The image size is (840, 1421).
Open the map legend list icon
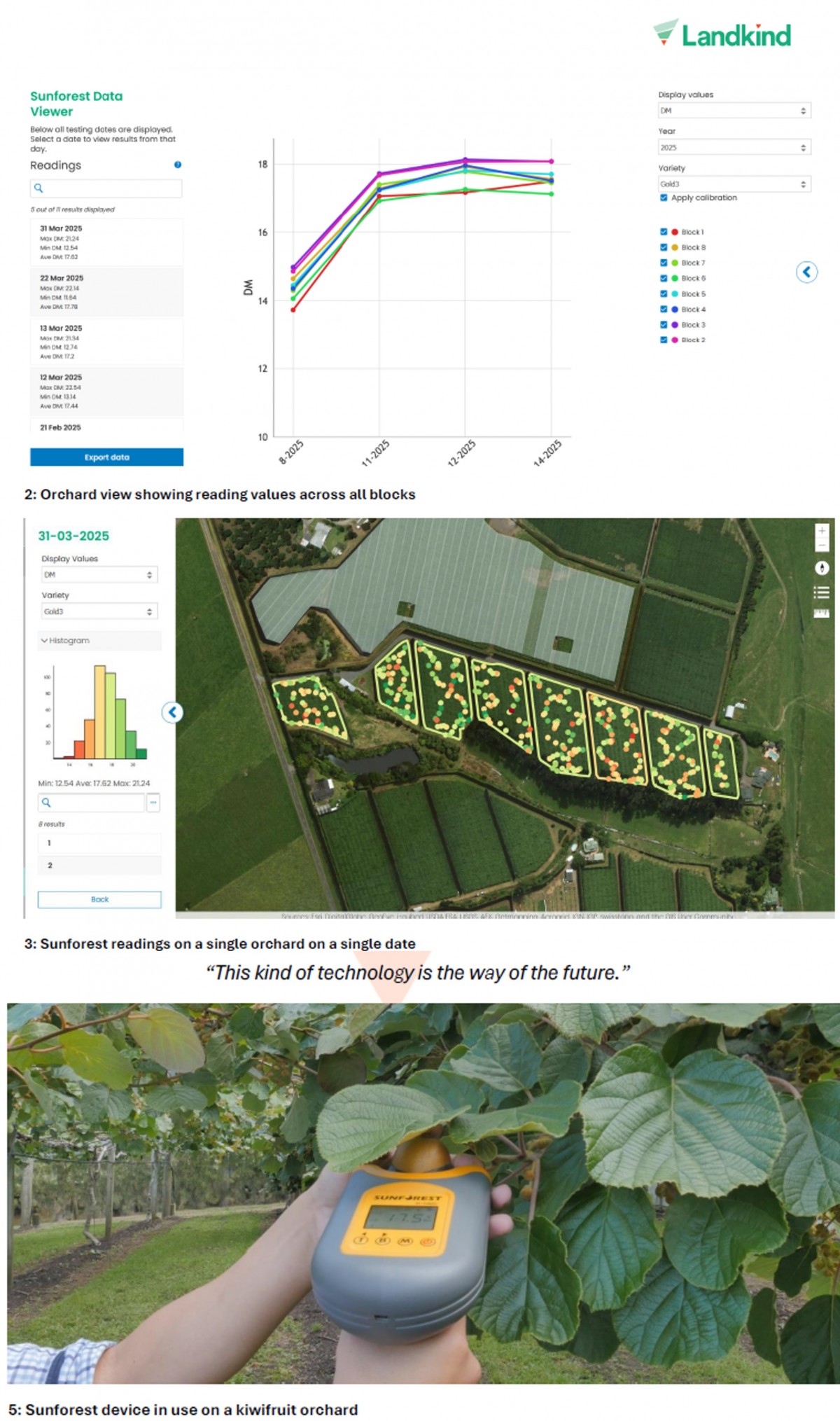tap(822, 592)
